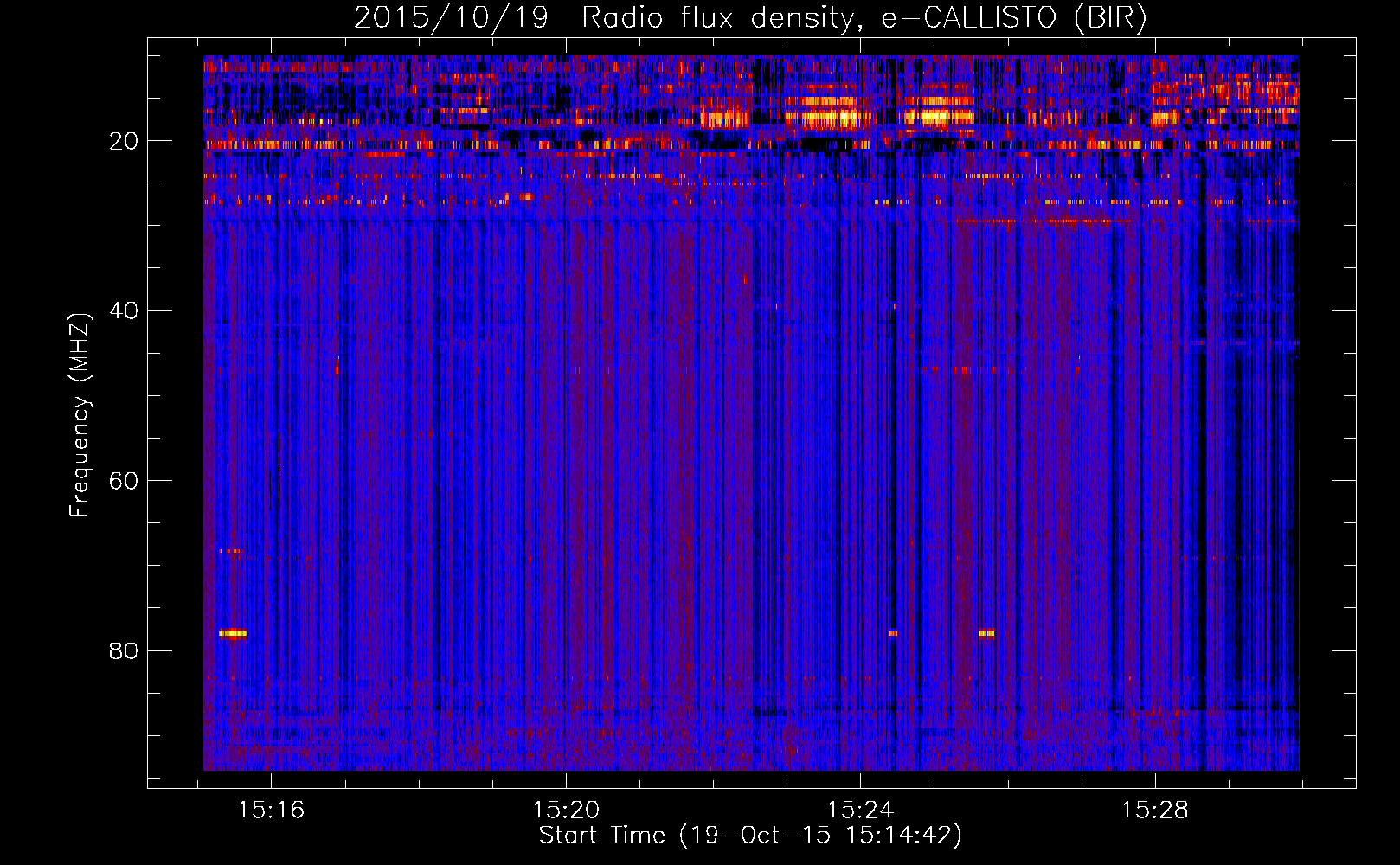The height and width of the screenshot is (865, 1400).
Task: Click the bright yellow emission near 17 MHz before 15:24
Action: 826,117
